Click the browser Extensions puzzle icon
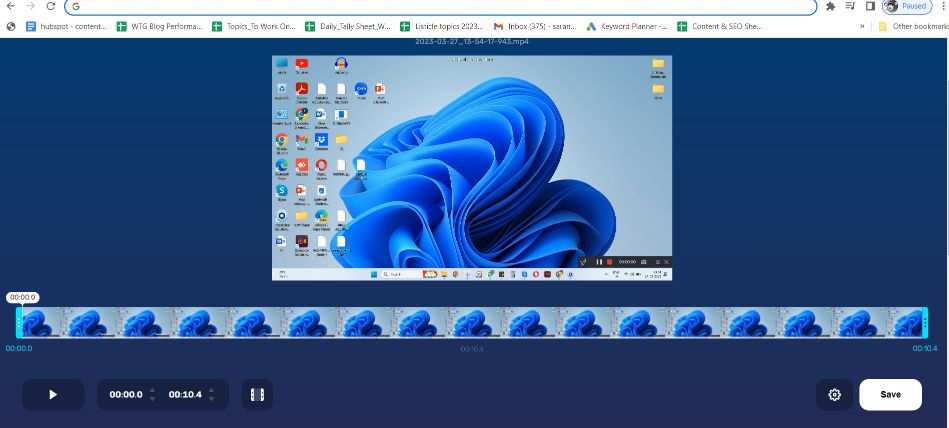 (830, 6)
